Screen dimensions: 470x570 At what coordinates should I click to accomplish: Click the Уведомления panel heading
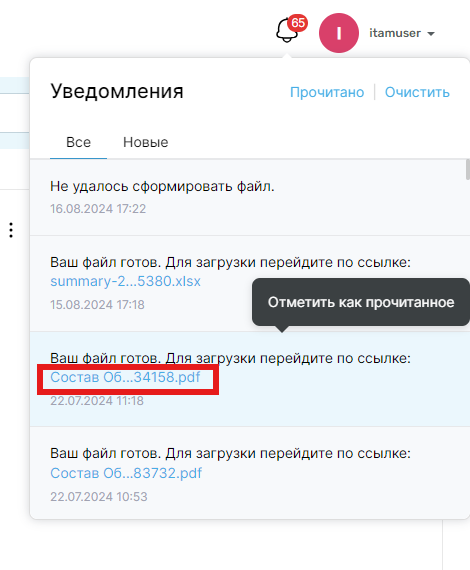tap(117, 91)
